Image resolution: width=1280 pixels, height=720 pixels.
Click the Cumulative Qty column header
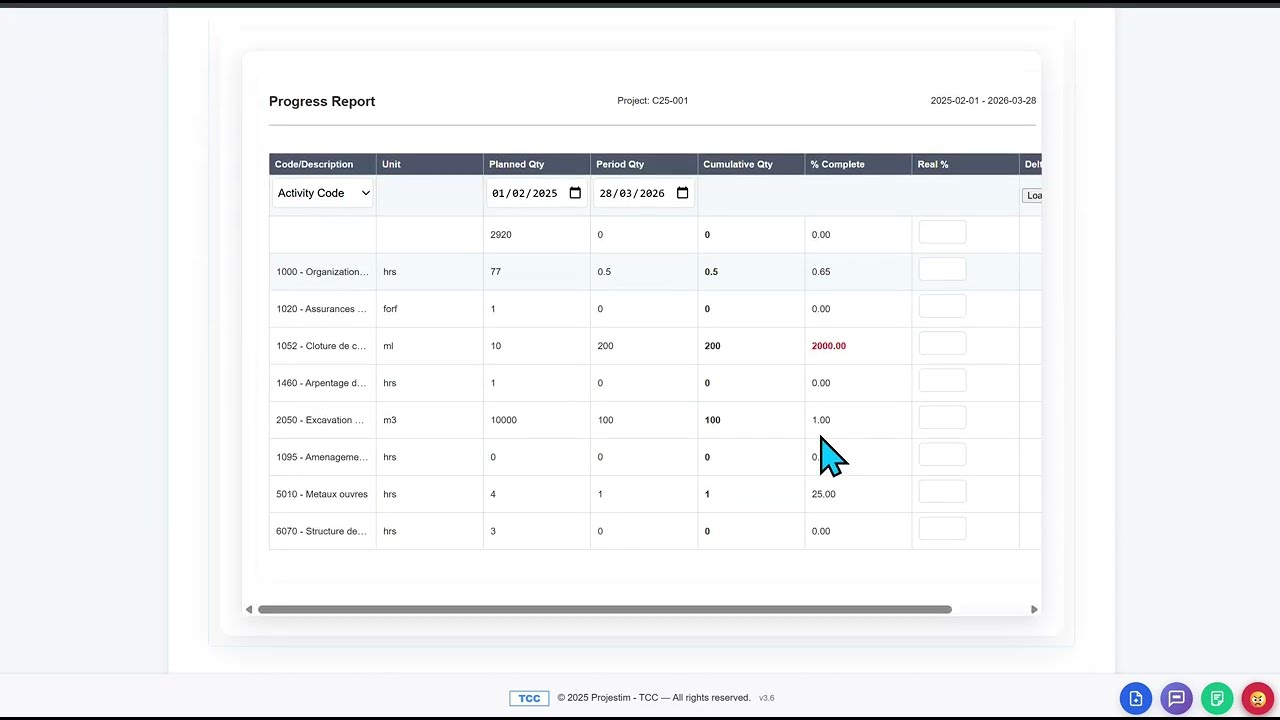[x=750, y=164]
